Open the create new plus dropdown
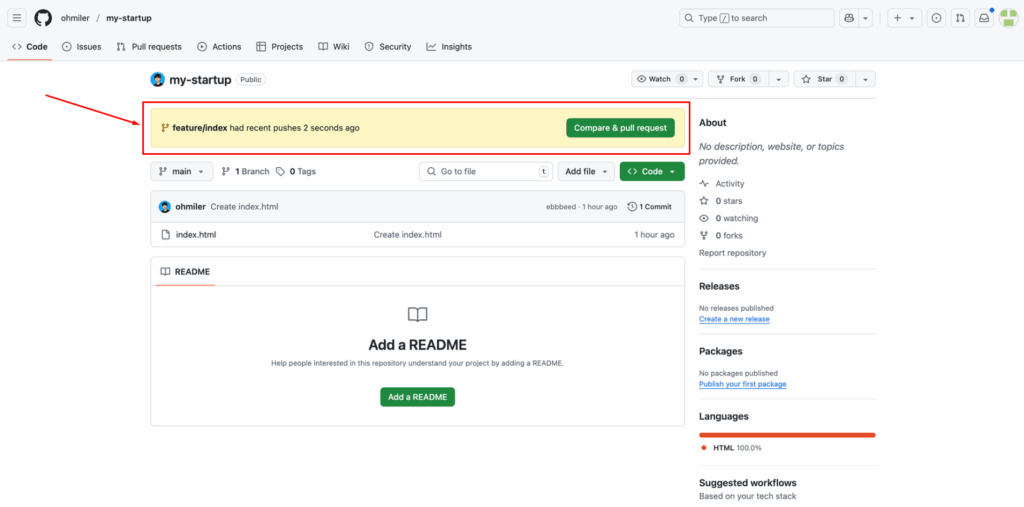1024x507 pixels. [x=903, y=18]
